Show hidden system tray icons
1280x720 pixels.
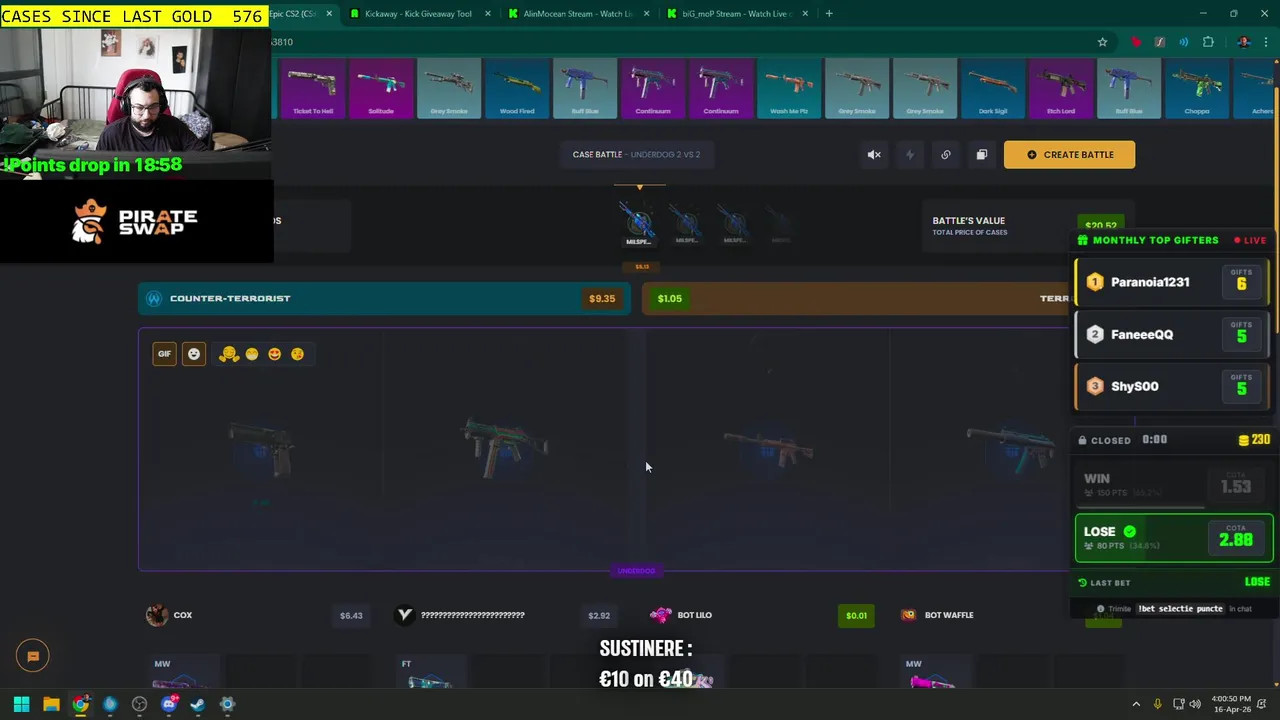coord(1136,704)
